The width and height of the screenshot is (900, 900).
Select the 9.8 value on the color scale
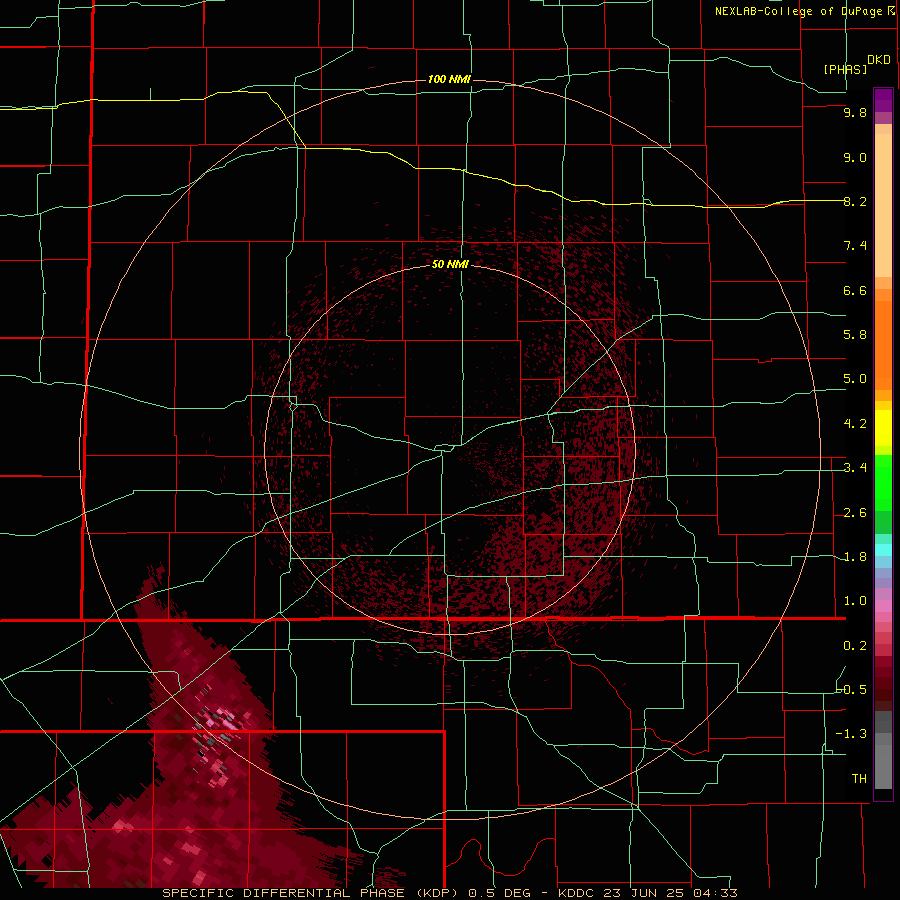pyautogui.click(x=855, y=112)
